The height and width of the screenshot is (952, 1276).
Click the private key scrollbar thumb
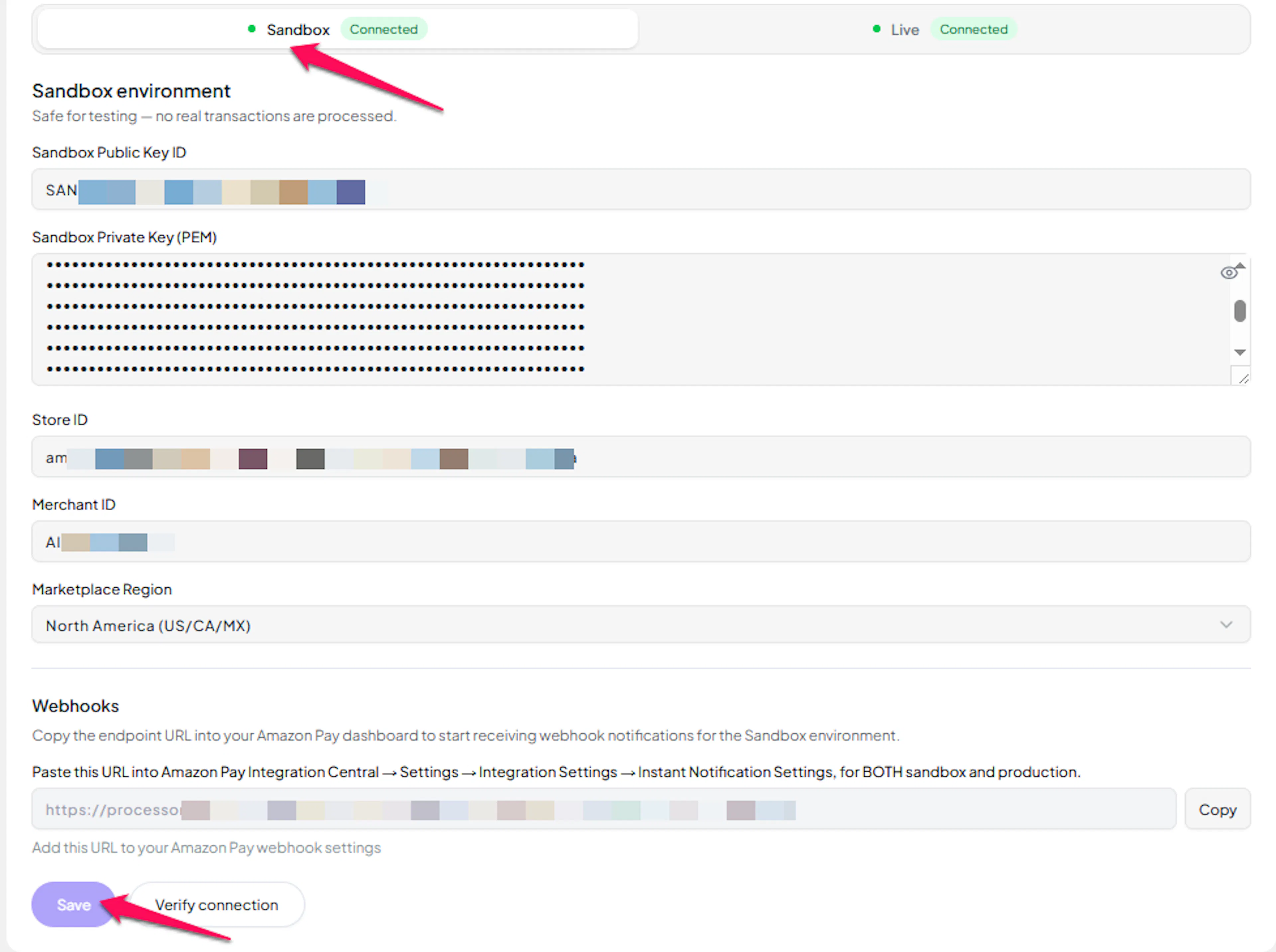[x=1240, y=311]
